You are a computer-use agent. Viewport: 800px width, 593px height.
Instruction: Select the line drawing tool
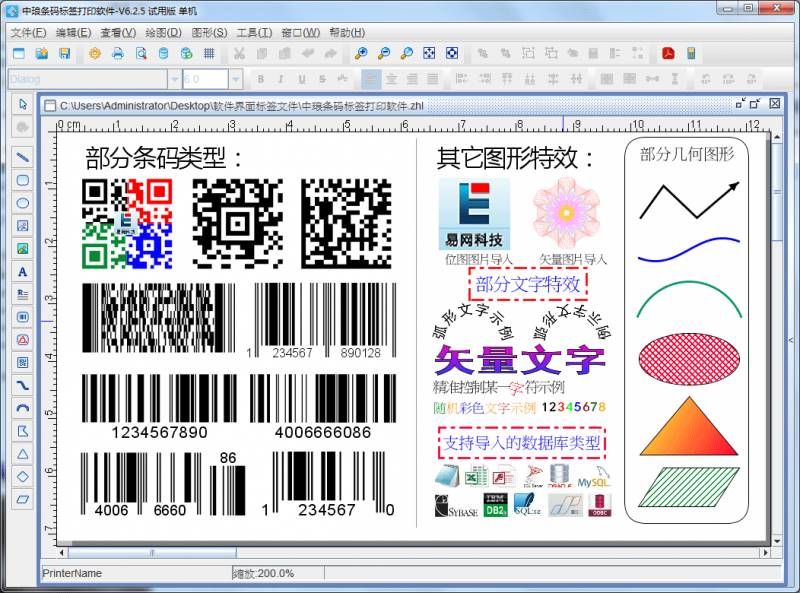pyautogui.click(x=22, y=157)
